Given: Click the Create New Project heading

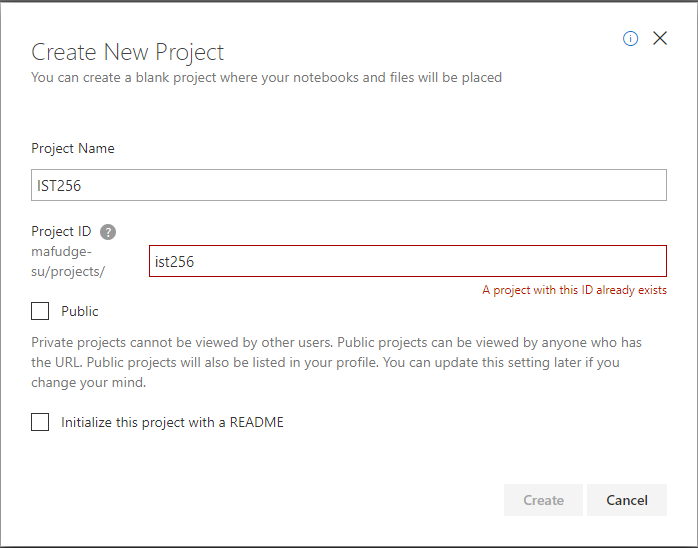Looking at the screenshot, I should (128, 52).
